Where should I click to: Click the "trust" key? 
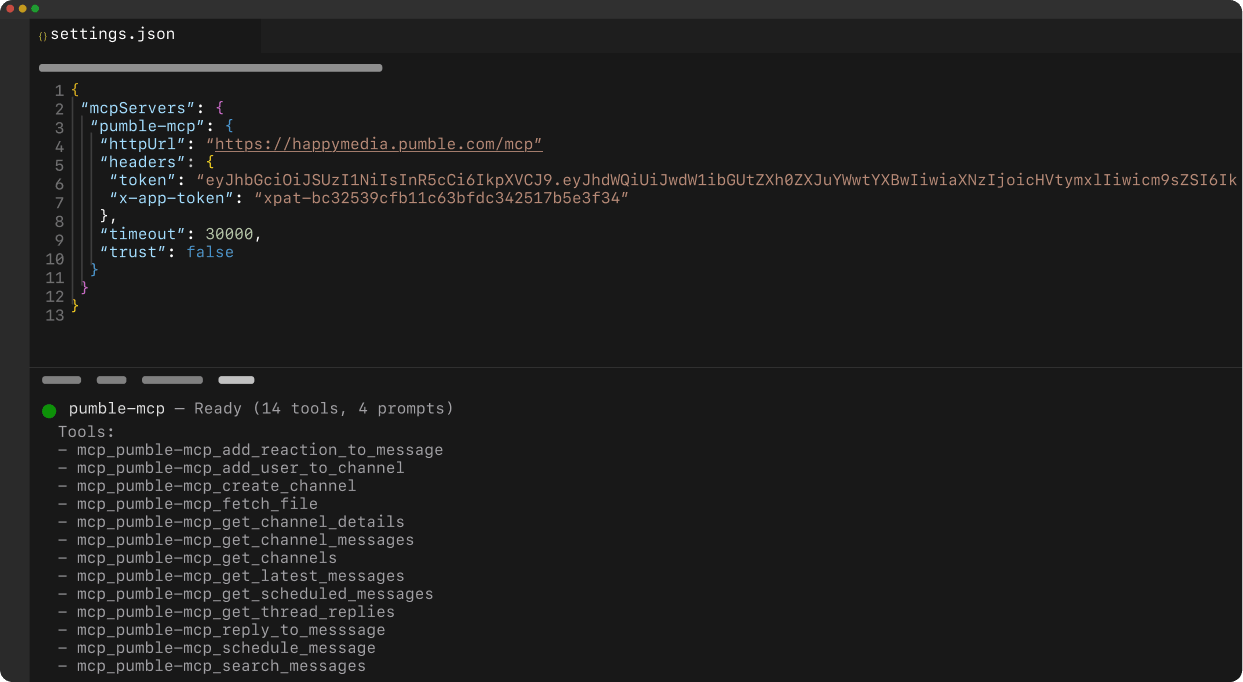tap(134, 252)
